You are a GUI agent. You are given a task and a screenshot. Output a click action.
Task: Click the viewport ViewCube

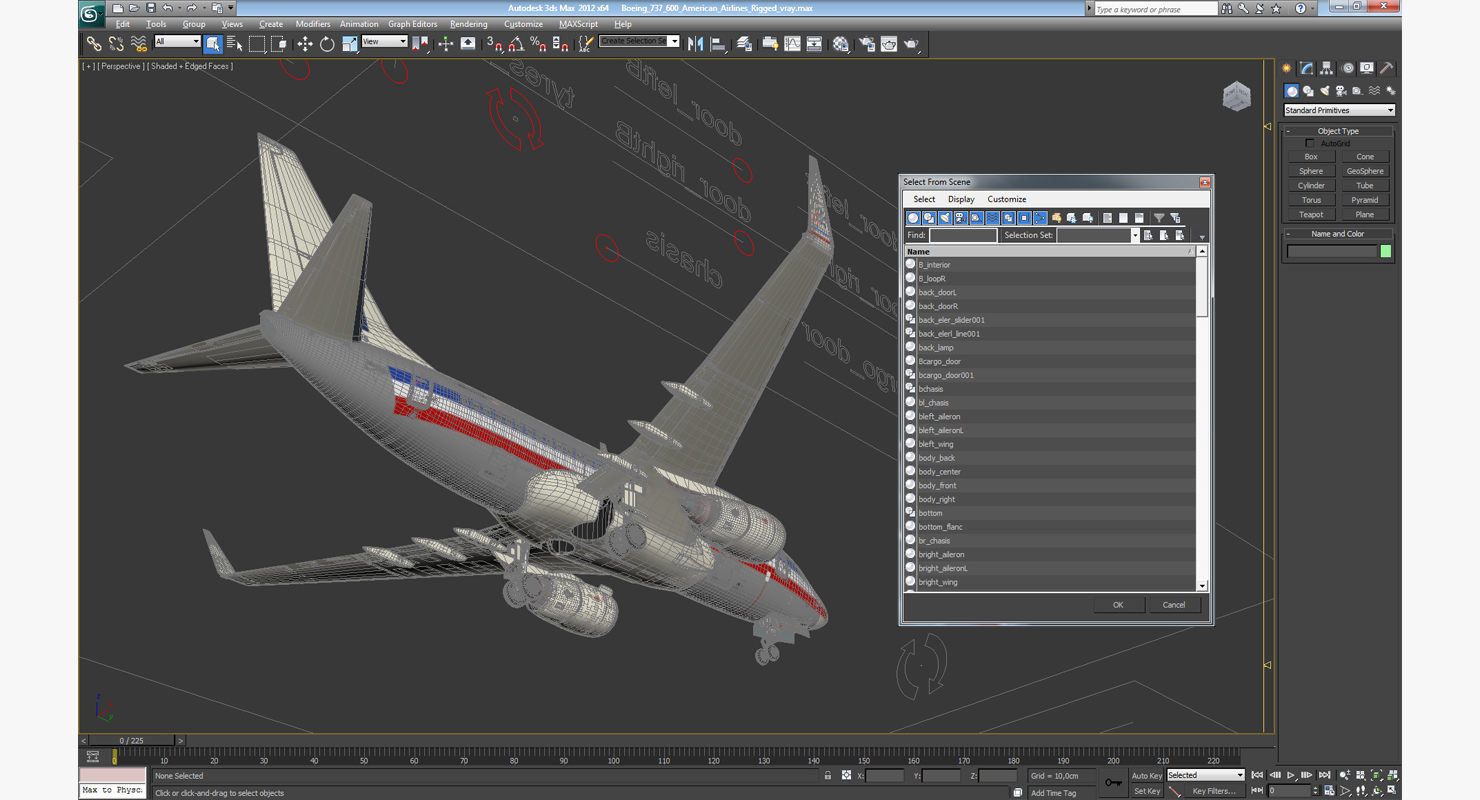pyautogui.click(x=1237, y=96)
